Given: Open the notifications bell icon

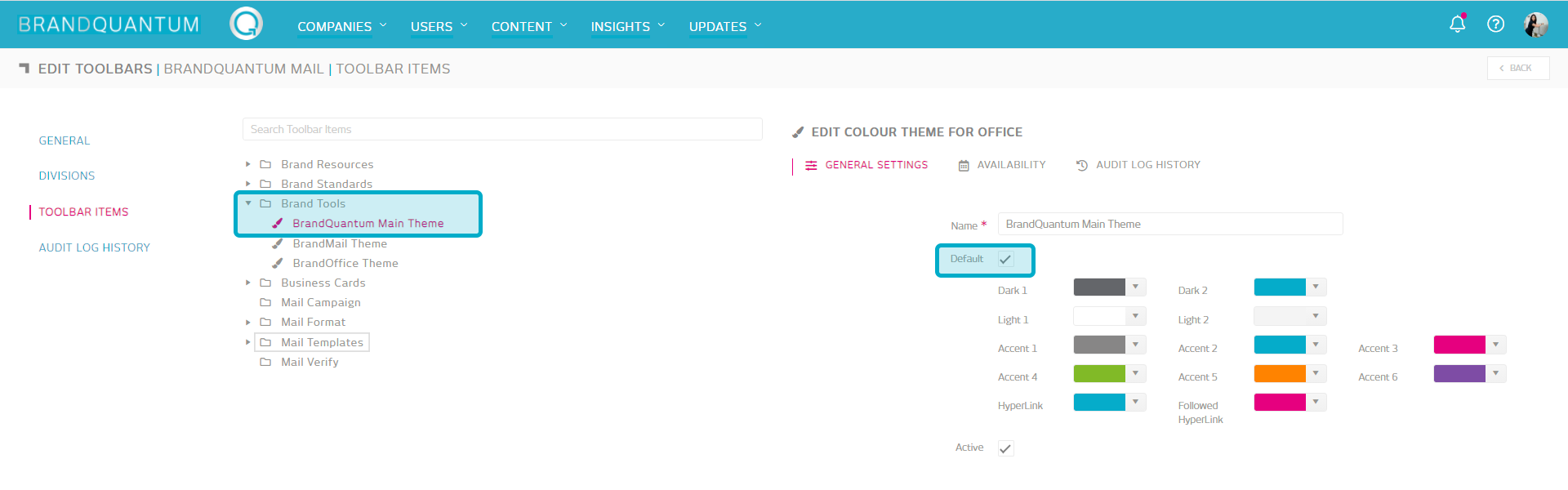Looking at the screenshot, I should pyautogui.click(x=1457, y=24).
